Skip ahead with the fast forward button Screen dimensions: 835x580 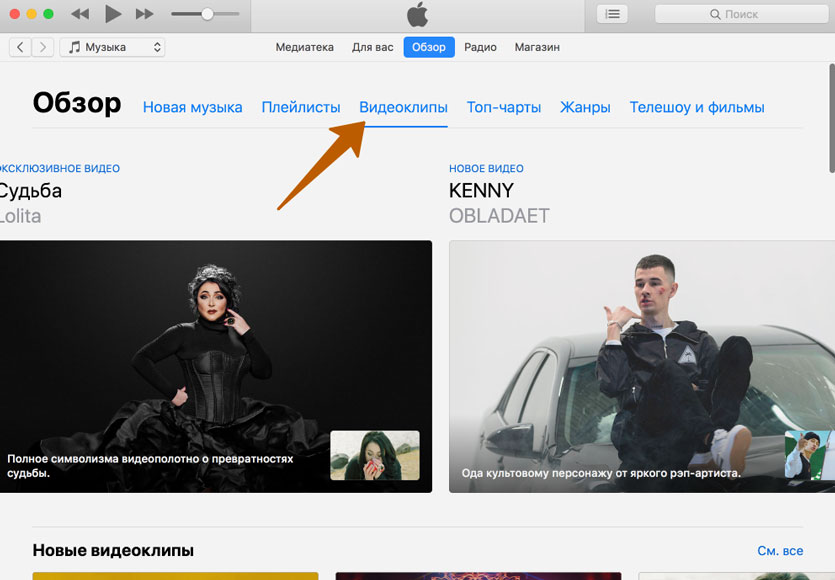(144, 14)
